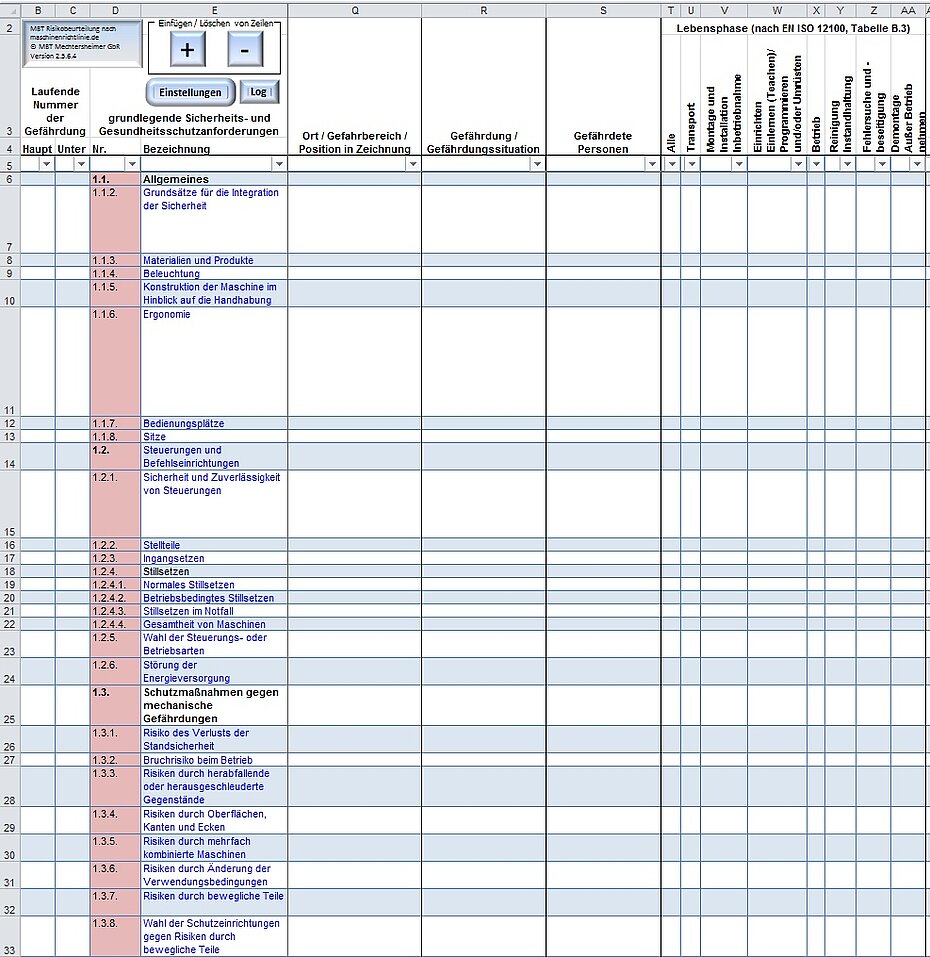The image size is (930, 957).
Task: Open the Haupt column filter dropdown
Action: click(46, 164)
